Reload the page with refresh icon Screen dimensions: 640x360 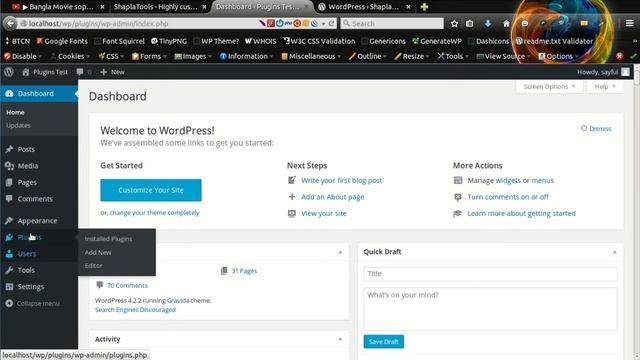click(331, 23)
